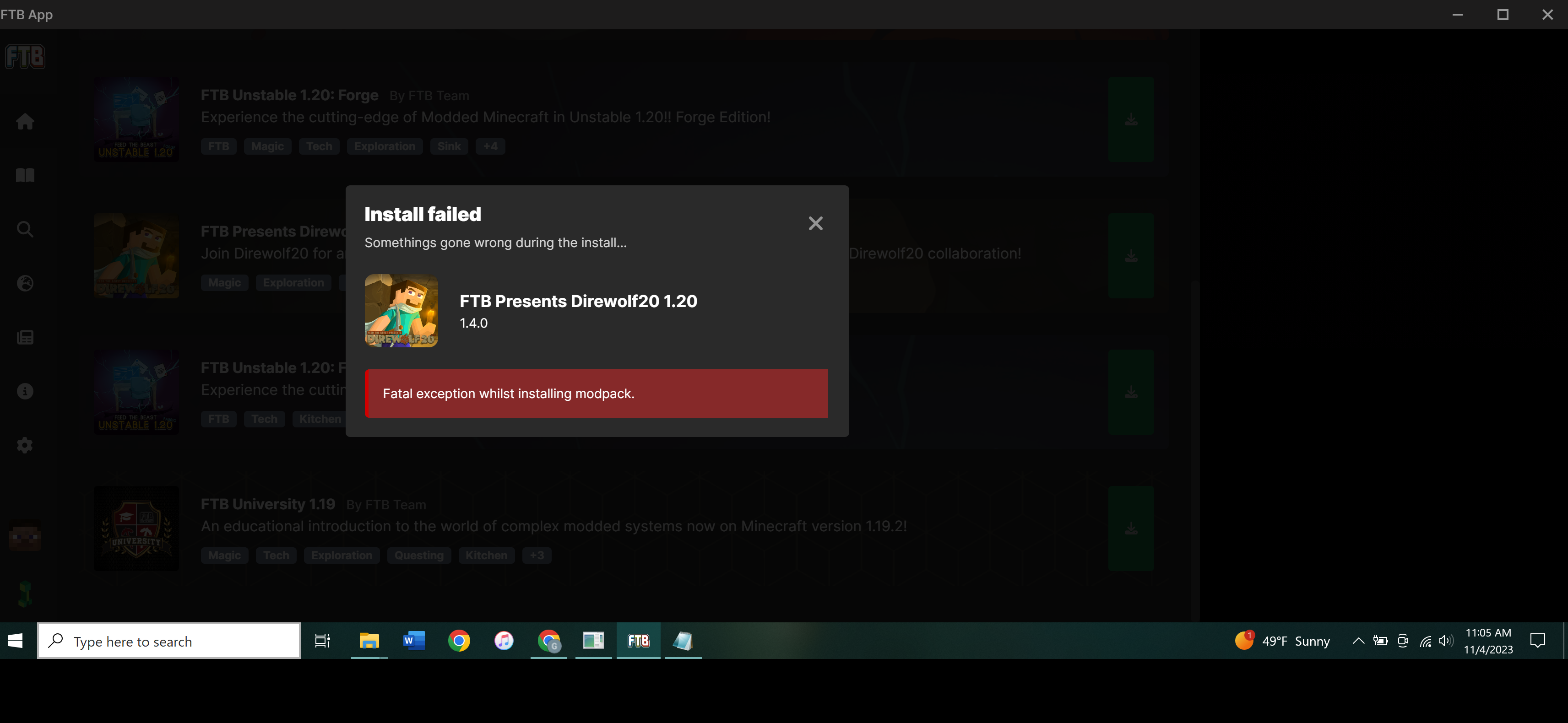Click the taskbar search field
1568x723 pixels.
coord(168,641)
